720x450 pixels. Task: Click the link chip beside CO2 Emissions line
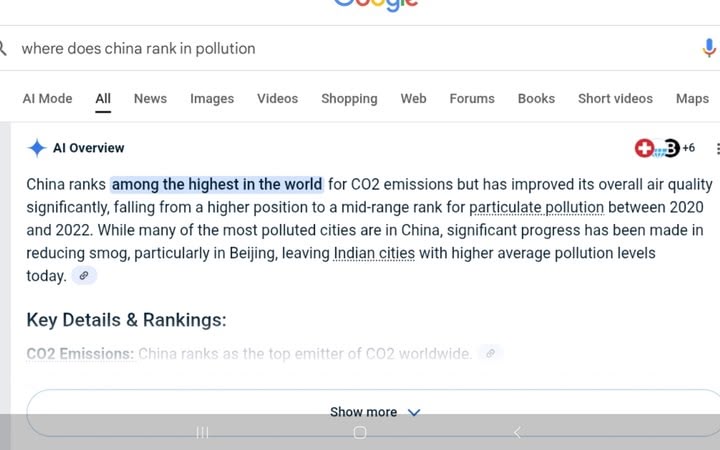point(490,353)
